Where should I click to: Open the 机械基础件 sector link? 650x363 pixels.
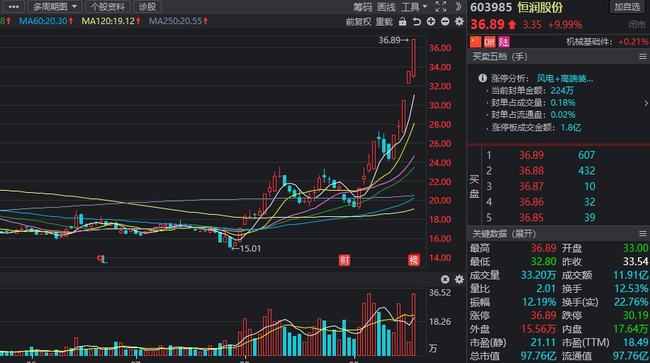589,42
